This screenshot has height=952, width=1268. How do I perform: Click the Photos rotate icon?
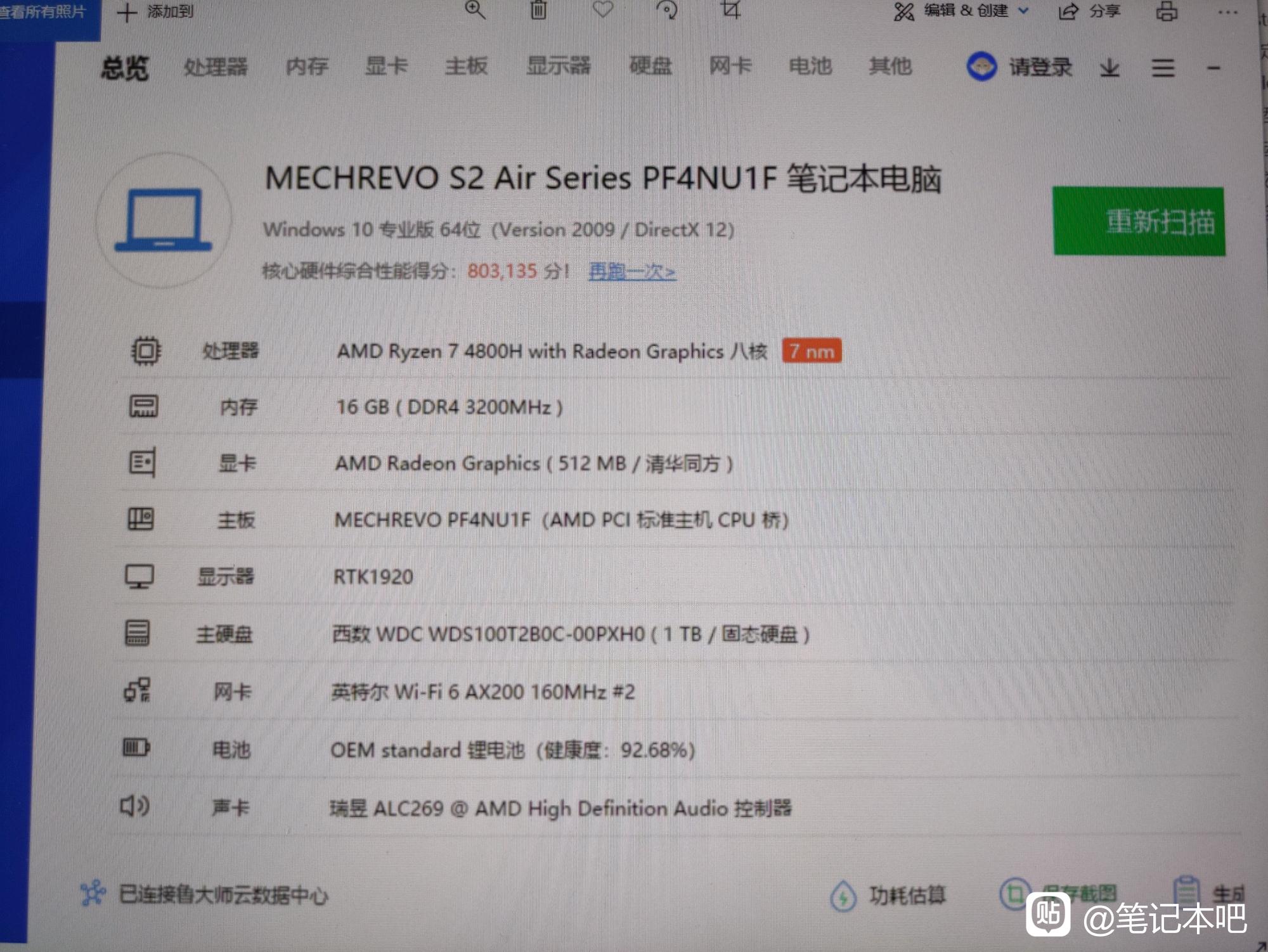[667, 9]
